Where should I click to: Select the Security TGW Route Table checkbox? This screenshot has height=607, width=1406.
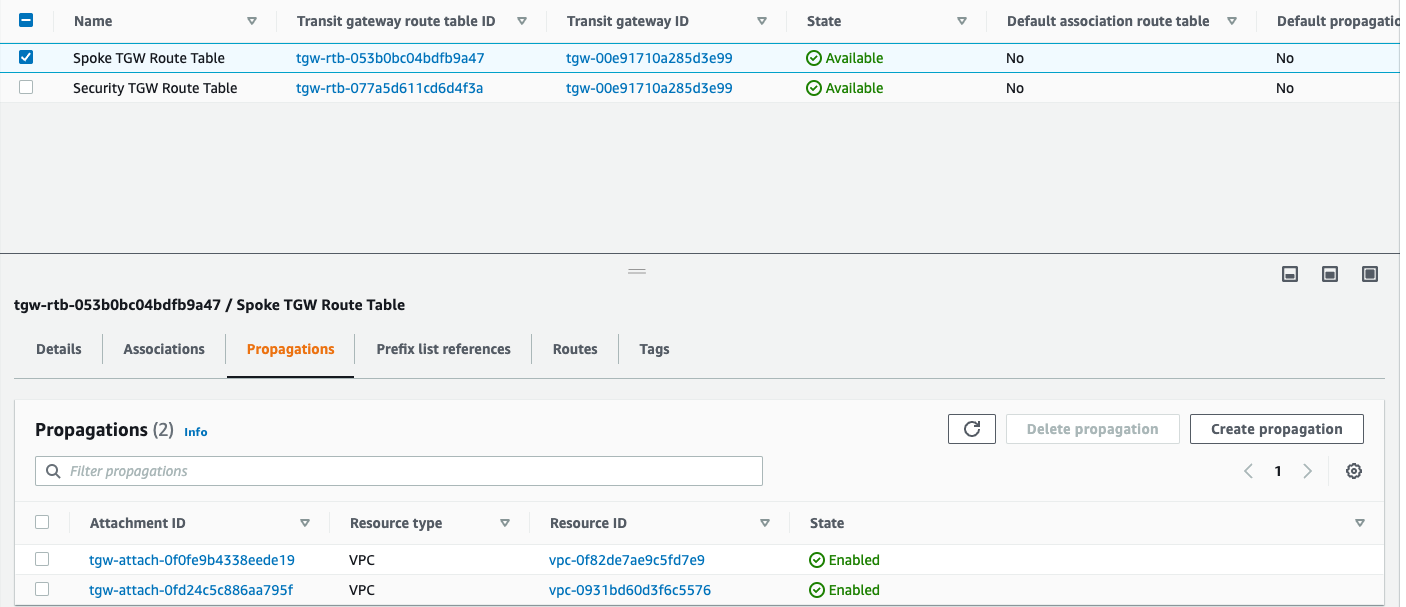click(x=26, y=87)
